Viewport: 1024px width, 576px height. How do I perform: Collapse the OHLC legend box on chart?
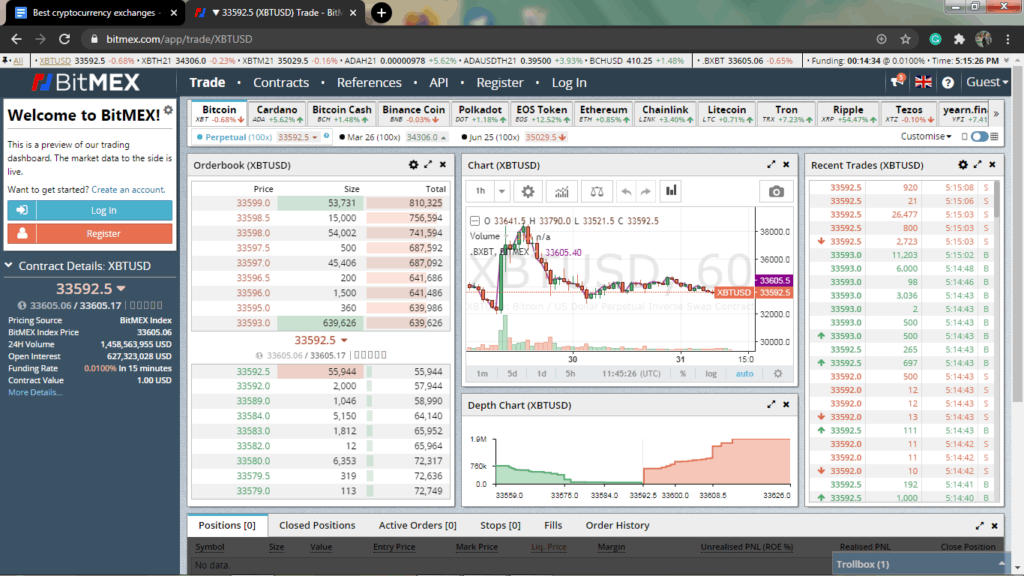[475, 221]
